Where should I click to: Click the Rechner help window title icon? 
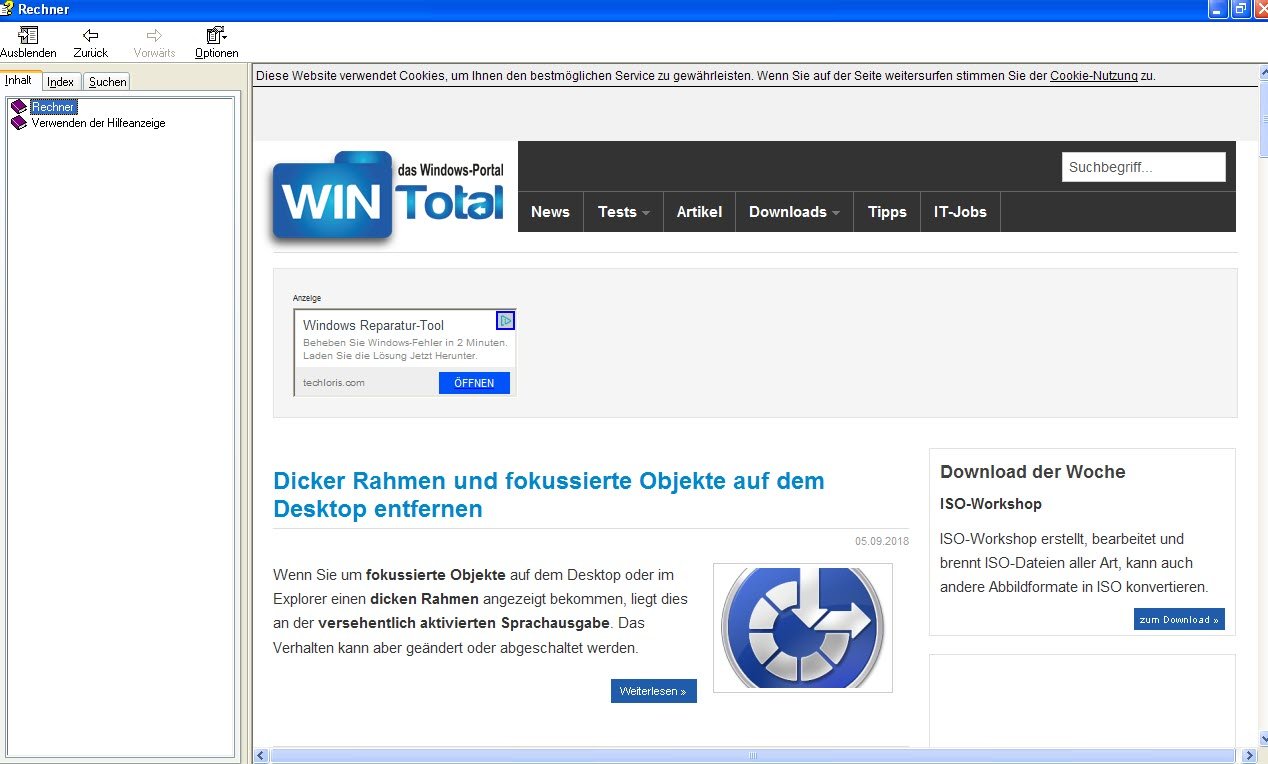pos(7,9)
